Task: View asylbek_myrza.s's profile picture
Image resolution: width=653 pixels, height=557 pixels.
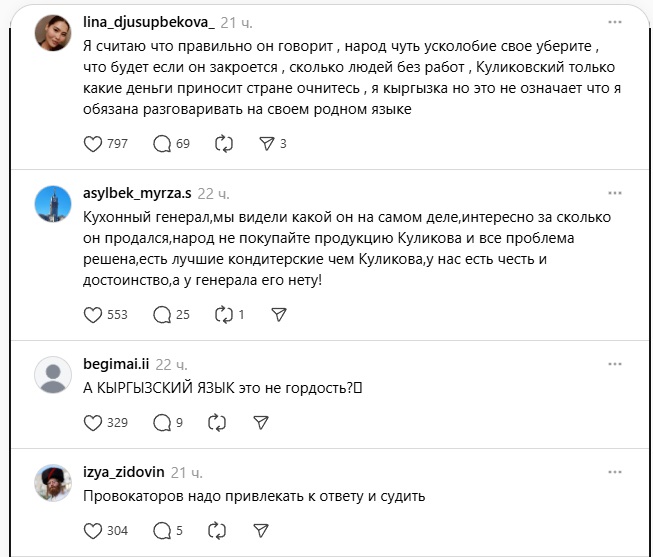Action: click(x=52, y=207)
